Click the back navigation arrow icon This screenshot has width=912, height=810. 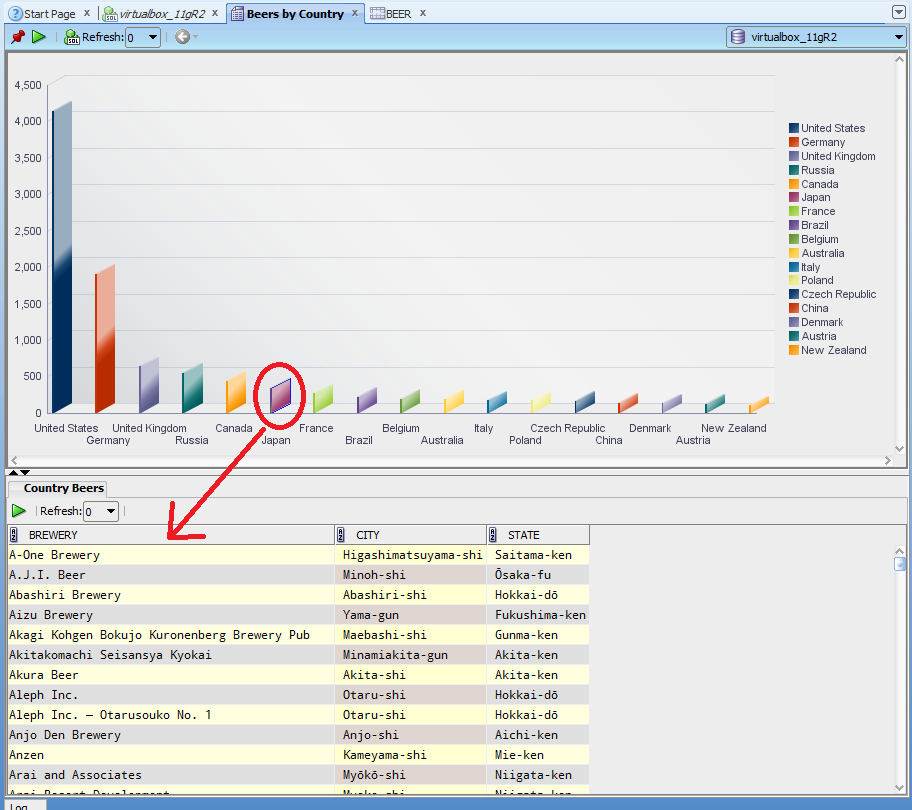click(182, 37)
